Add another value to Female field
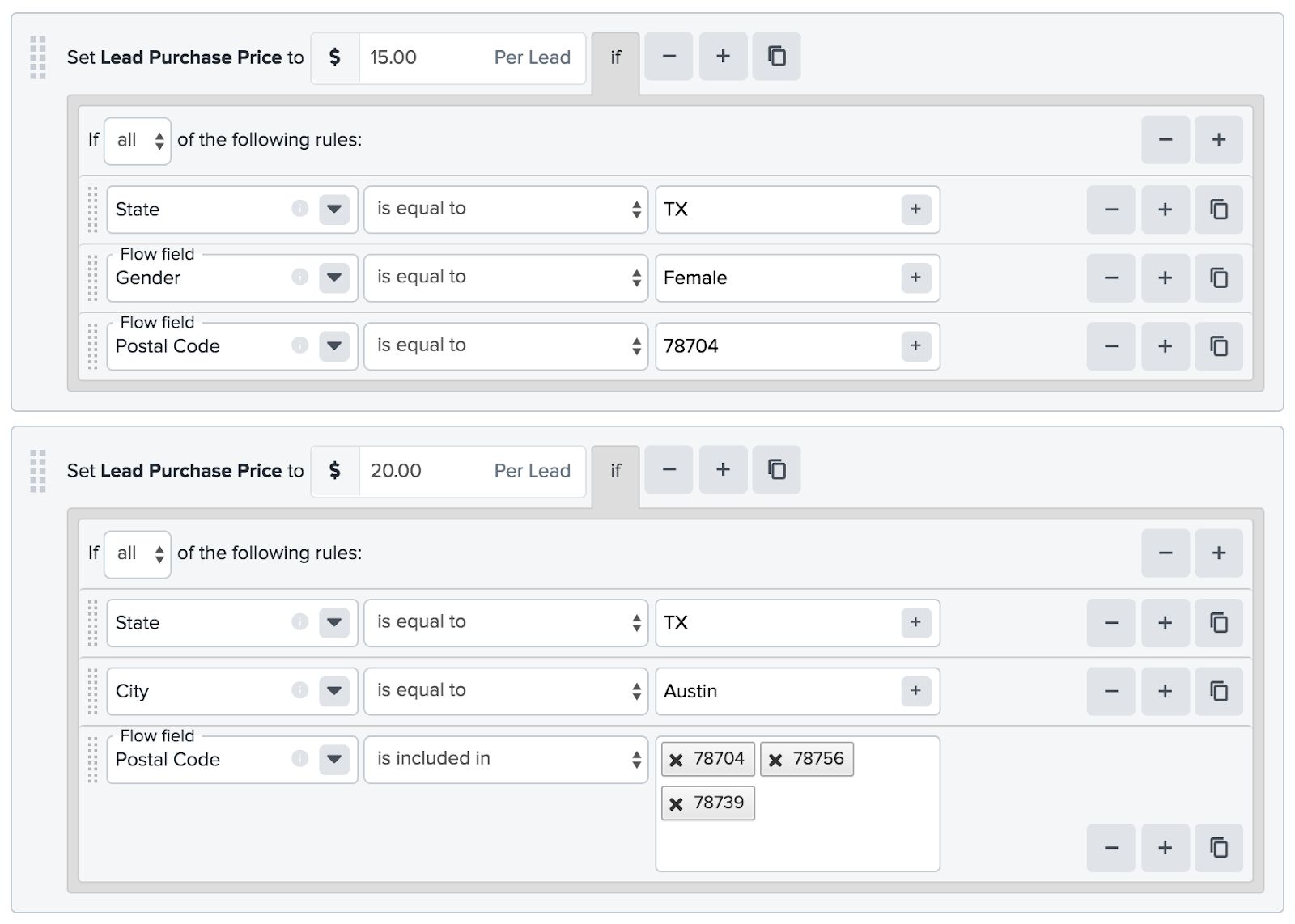1295x924 pixels. coord(915,278)
